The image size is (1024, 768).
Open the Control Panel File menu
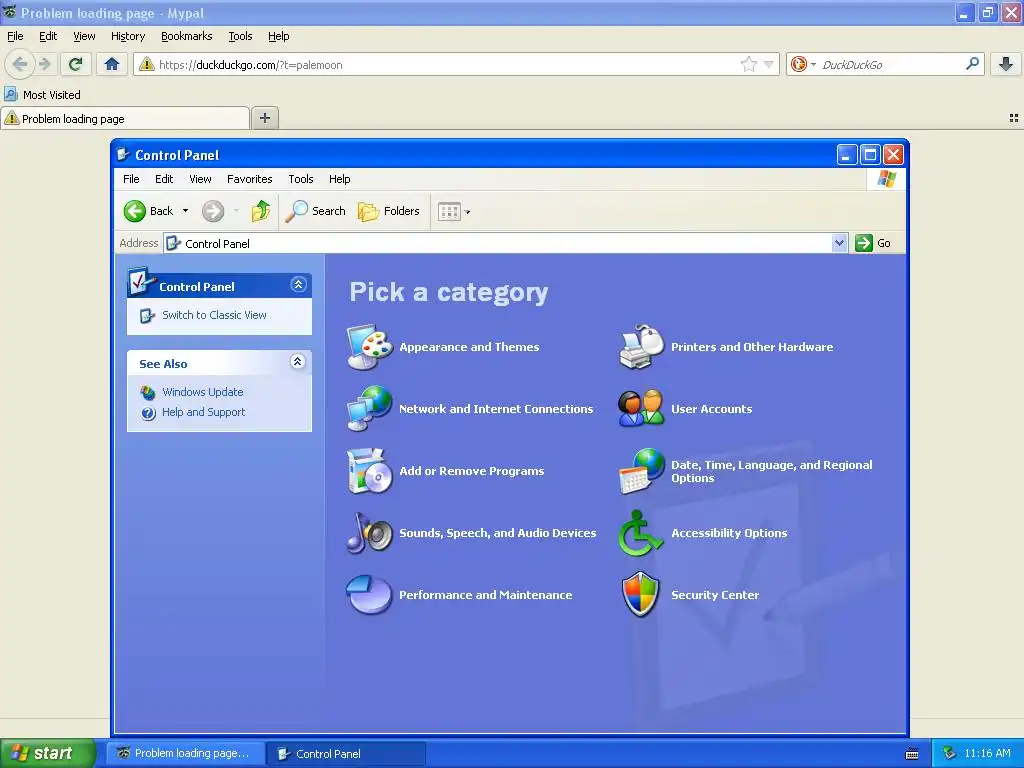(x=131, y=179)
